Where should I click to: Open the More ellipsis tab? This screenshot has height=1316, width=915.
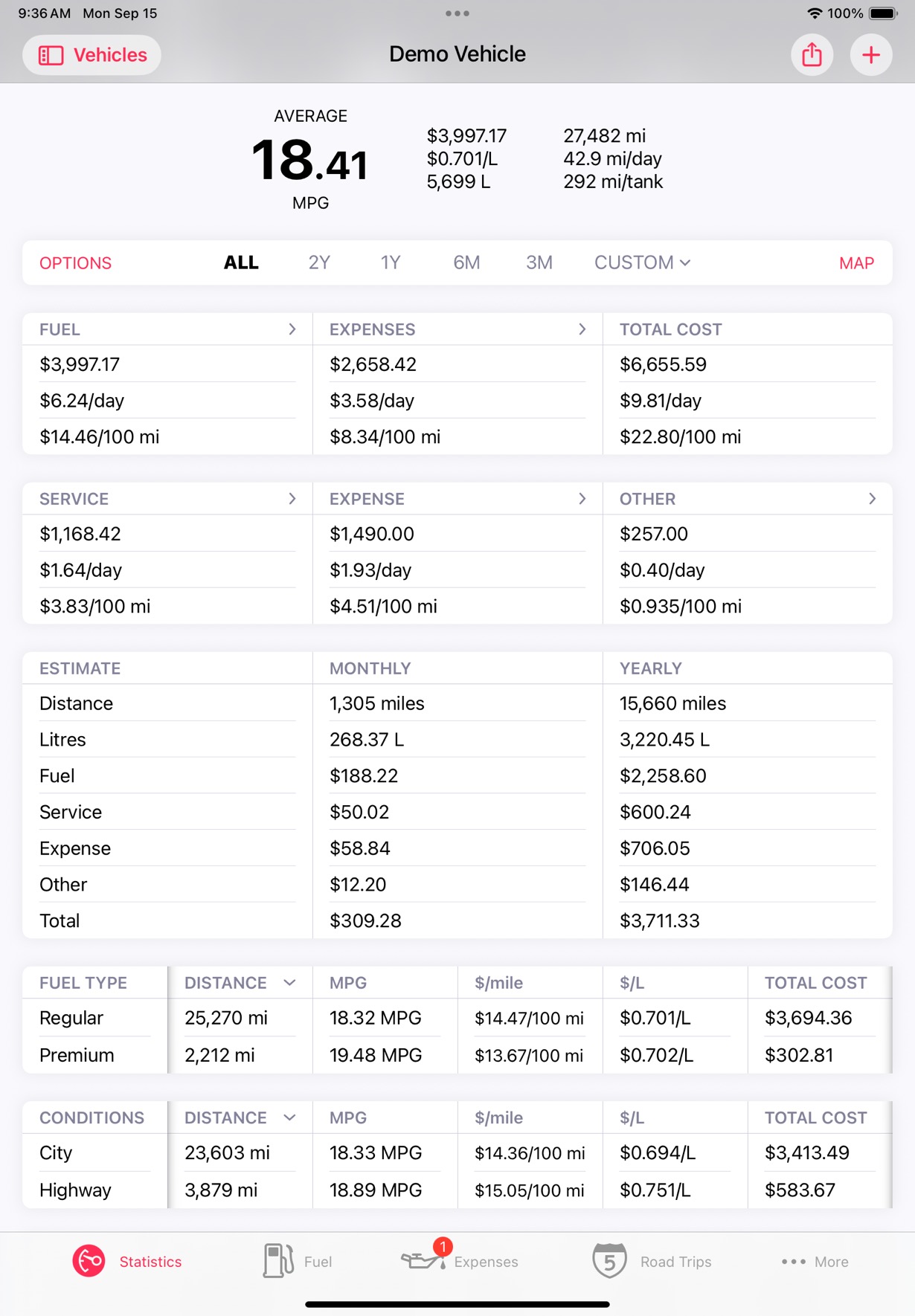(x=815, y=1262)
